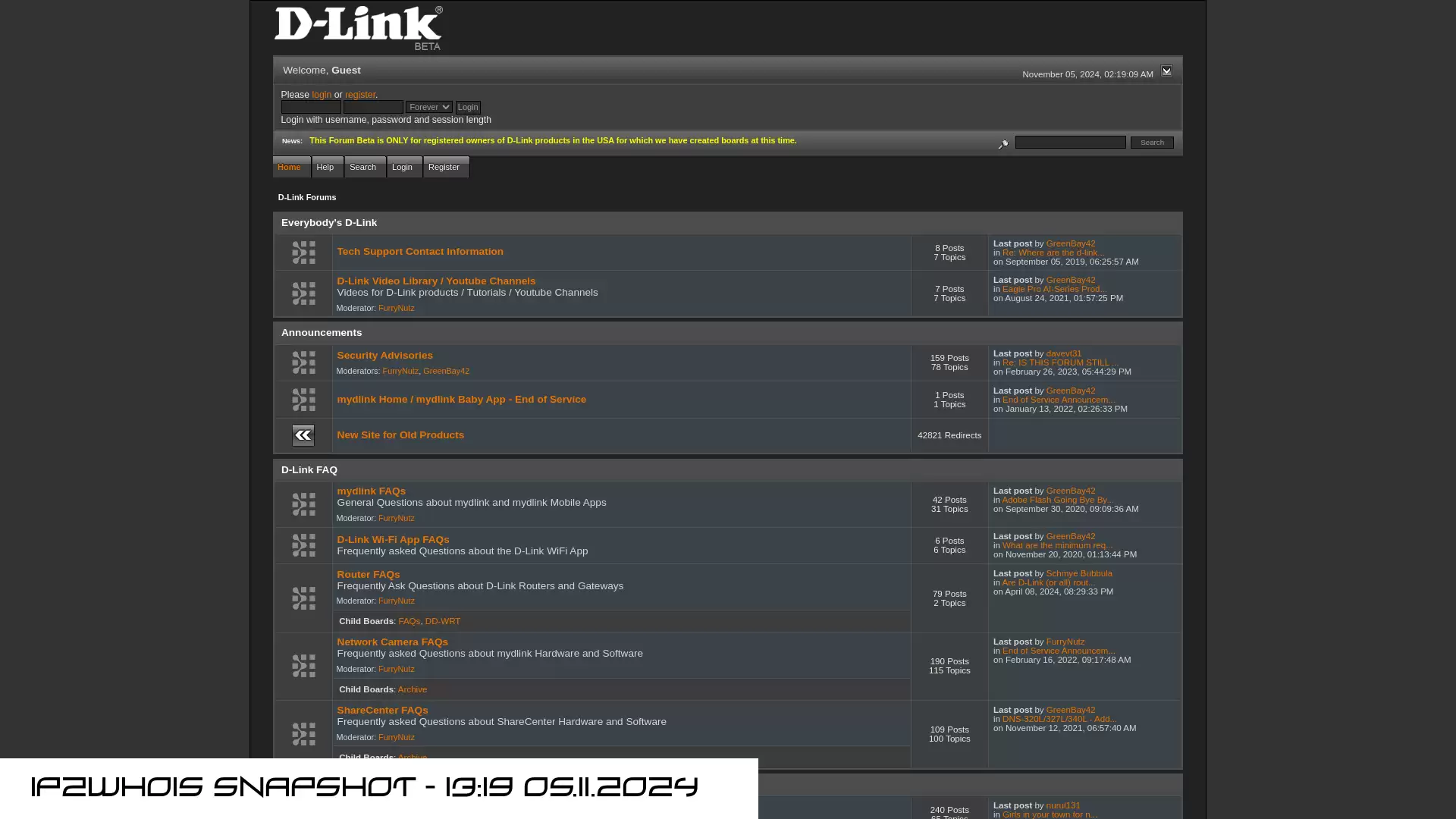The height and width of the screenshot is (819, 1456).
Task: Click the D-Link FAQ category header
Action: (x=309, y=470)
